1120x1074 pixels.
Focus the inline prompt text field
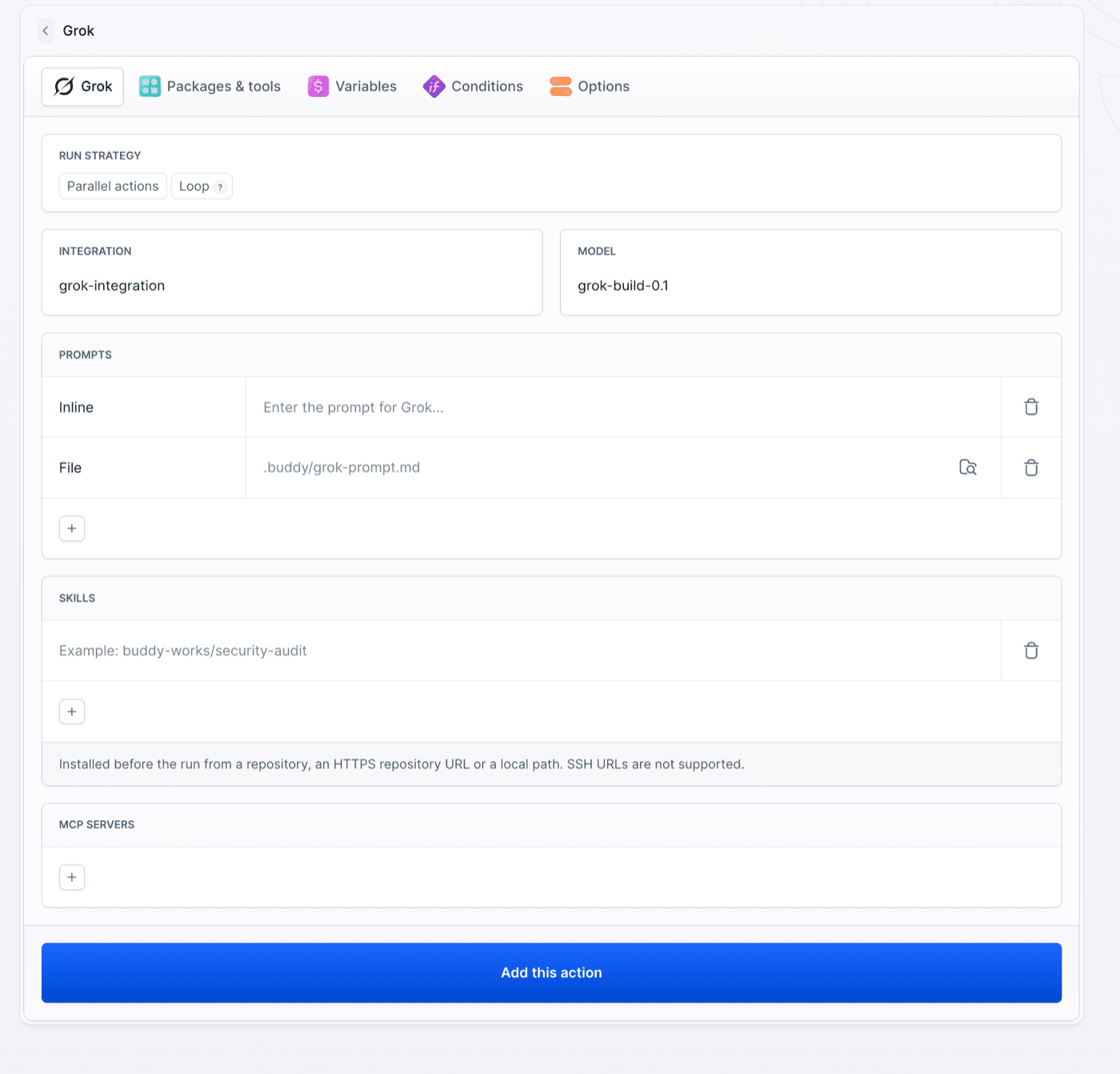pos(623,407)
